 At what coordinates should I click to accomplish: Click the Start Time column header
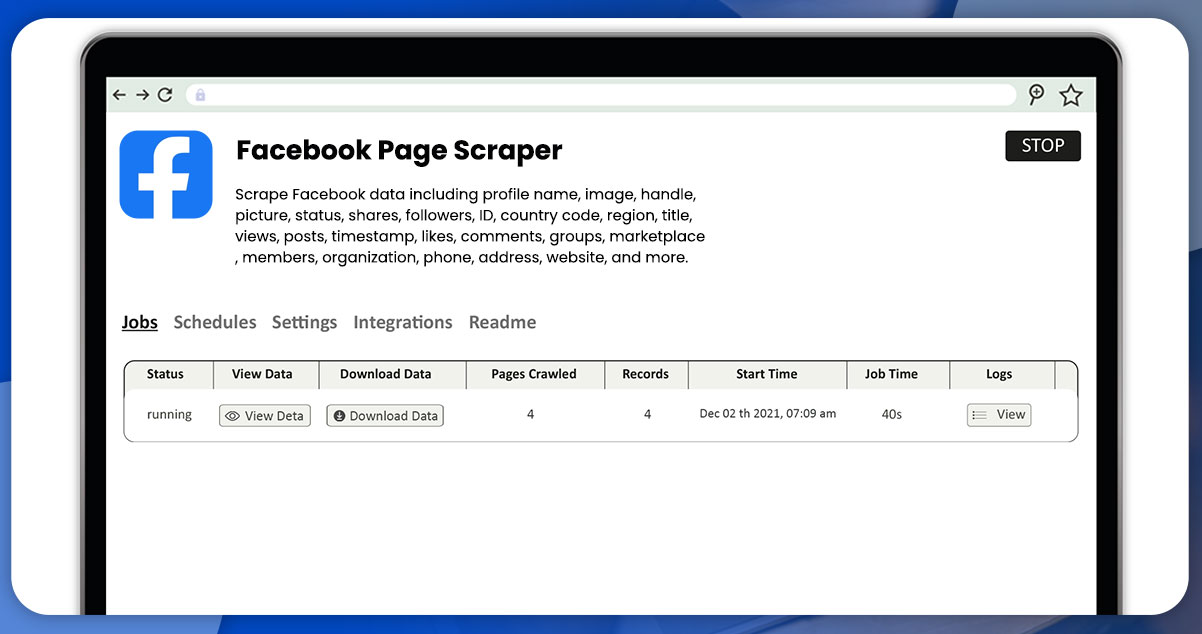pyautogui.click(x=767, y=374)
